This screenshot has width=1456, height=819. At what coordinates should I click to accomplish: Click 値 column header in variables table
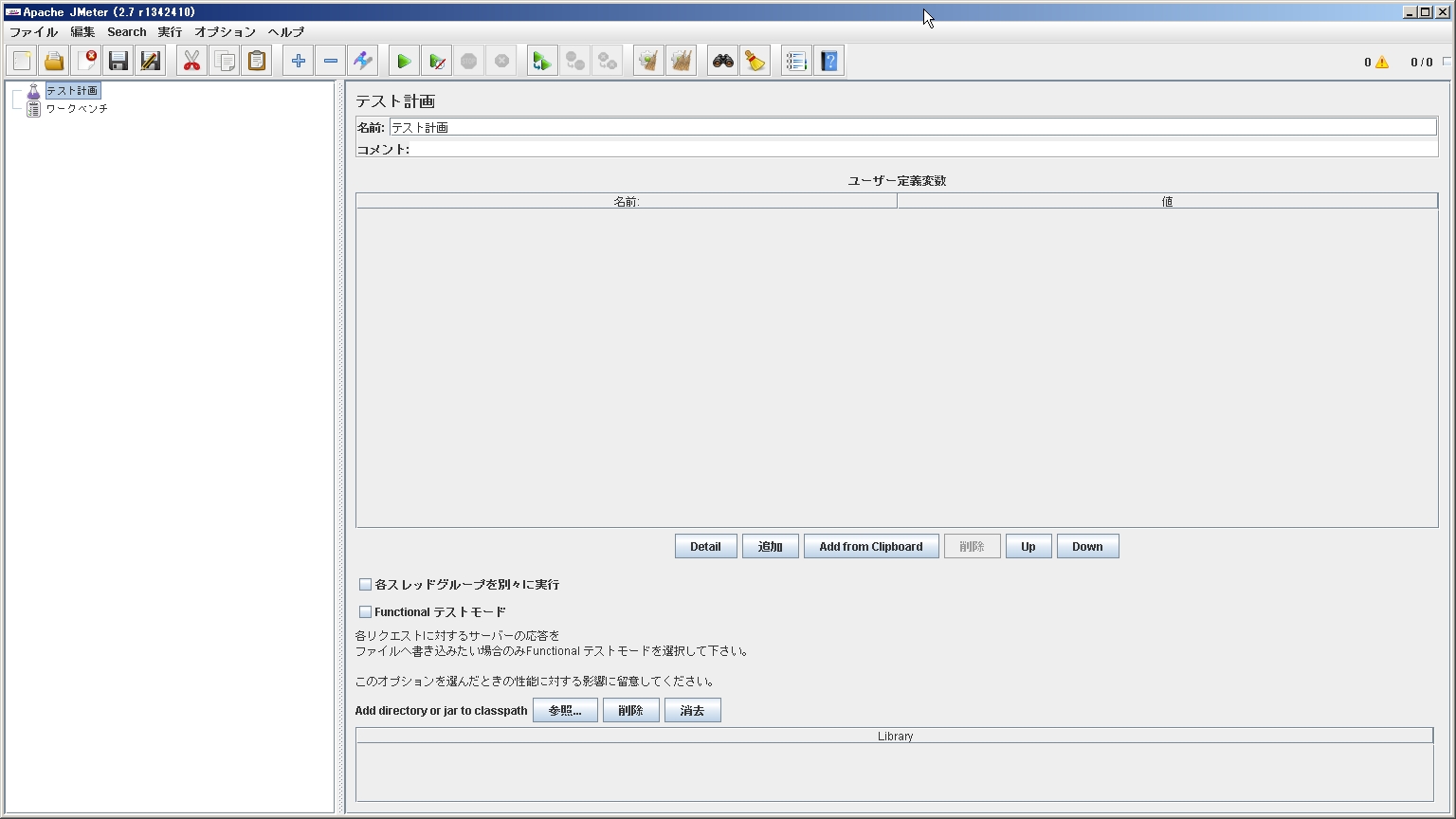1167,201
